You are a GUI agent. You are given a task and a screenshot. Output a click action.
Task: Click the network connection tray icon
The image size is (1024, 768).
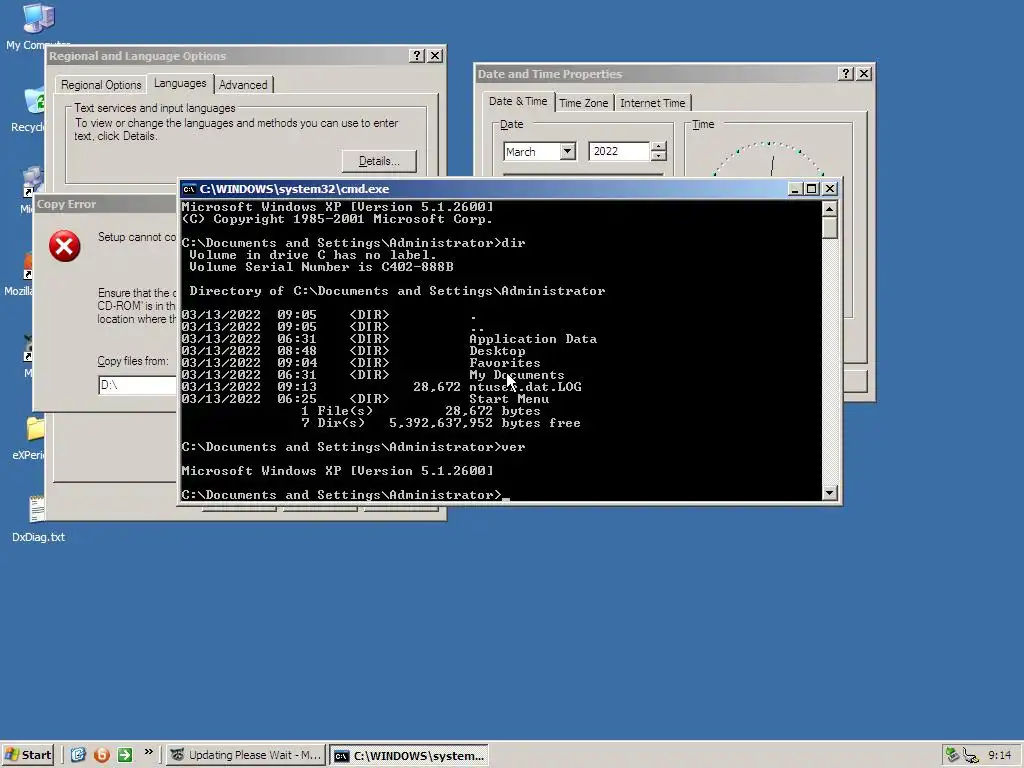pos(971,756)
